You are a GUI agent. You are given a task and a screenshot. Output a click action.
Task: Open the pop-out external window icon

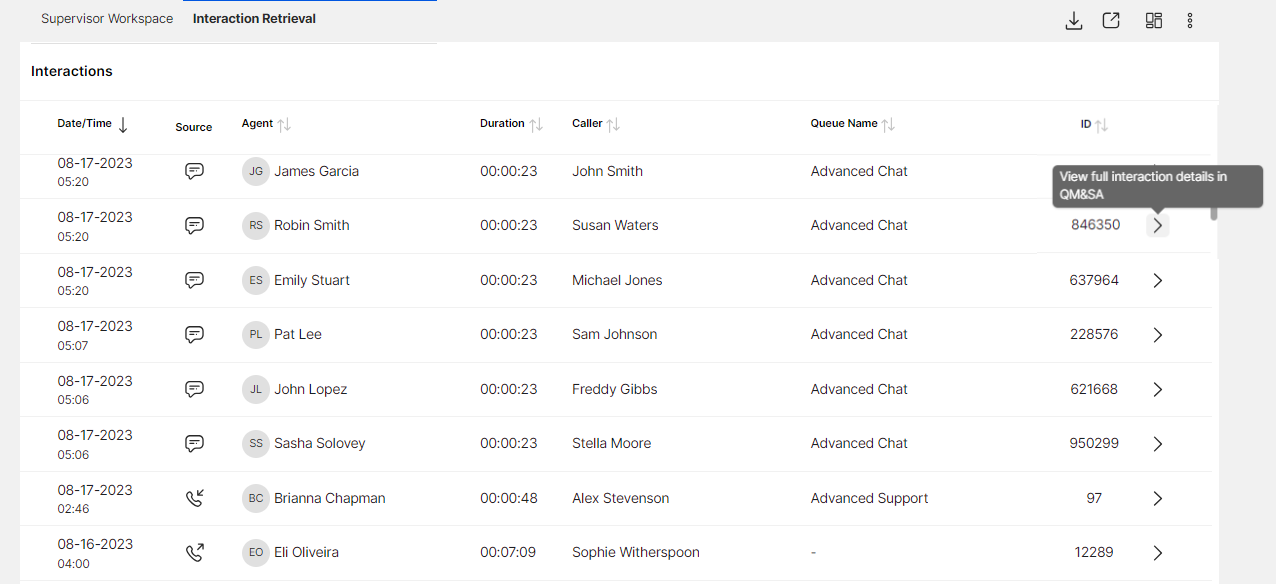pyautogui.click(x=1111, y=20)
